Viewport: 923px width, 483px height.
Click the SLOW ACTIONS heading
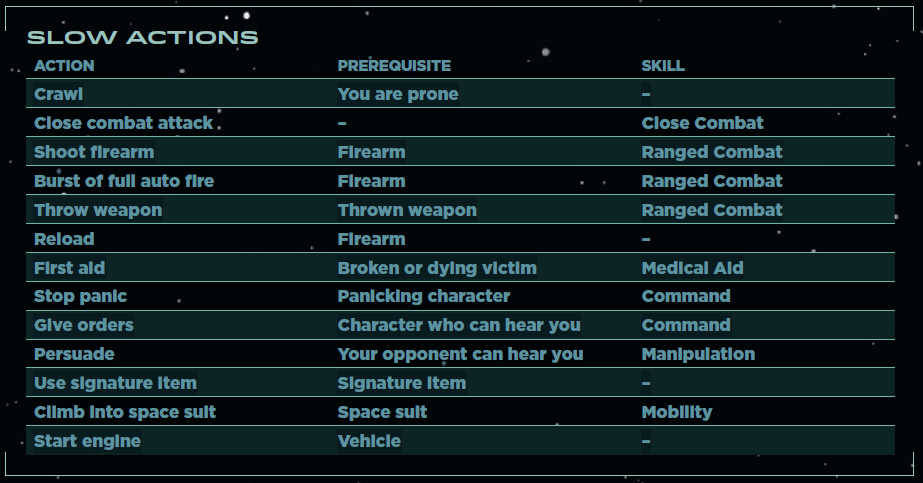pyautogui.click(x=142, y=38)
